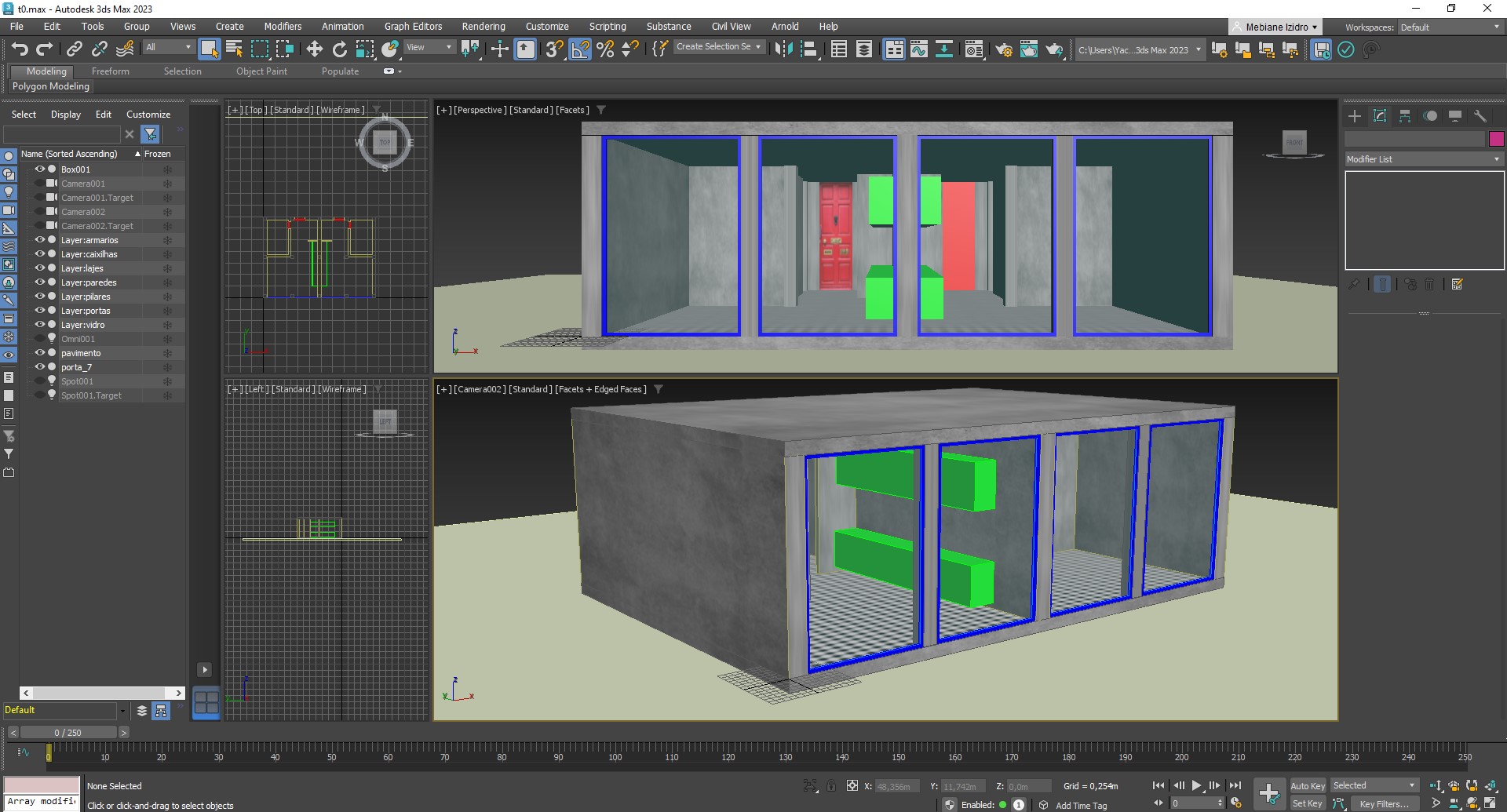Viewport: 1507px width, 812px height.
Task: Open the Curve Editor from toolbar
Action: pyautogui.click(x=919, y=49)
